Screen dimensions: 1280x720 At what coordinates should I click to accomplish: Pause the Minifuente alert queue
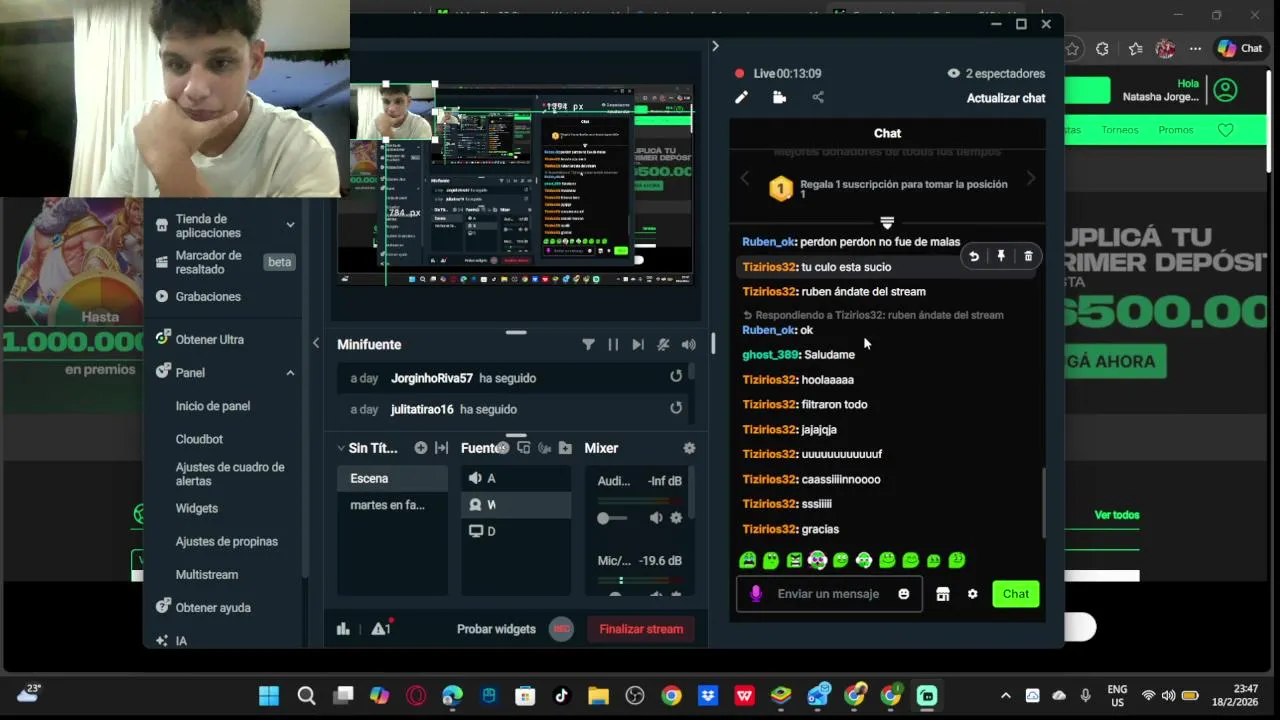(x=613, y=344)
